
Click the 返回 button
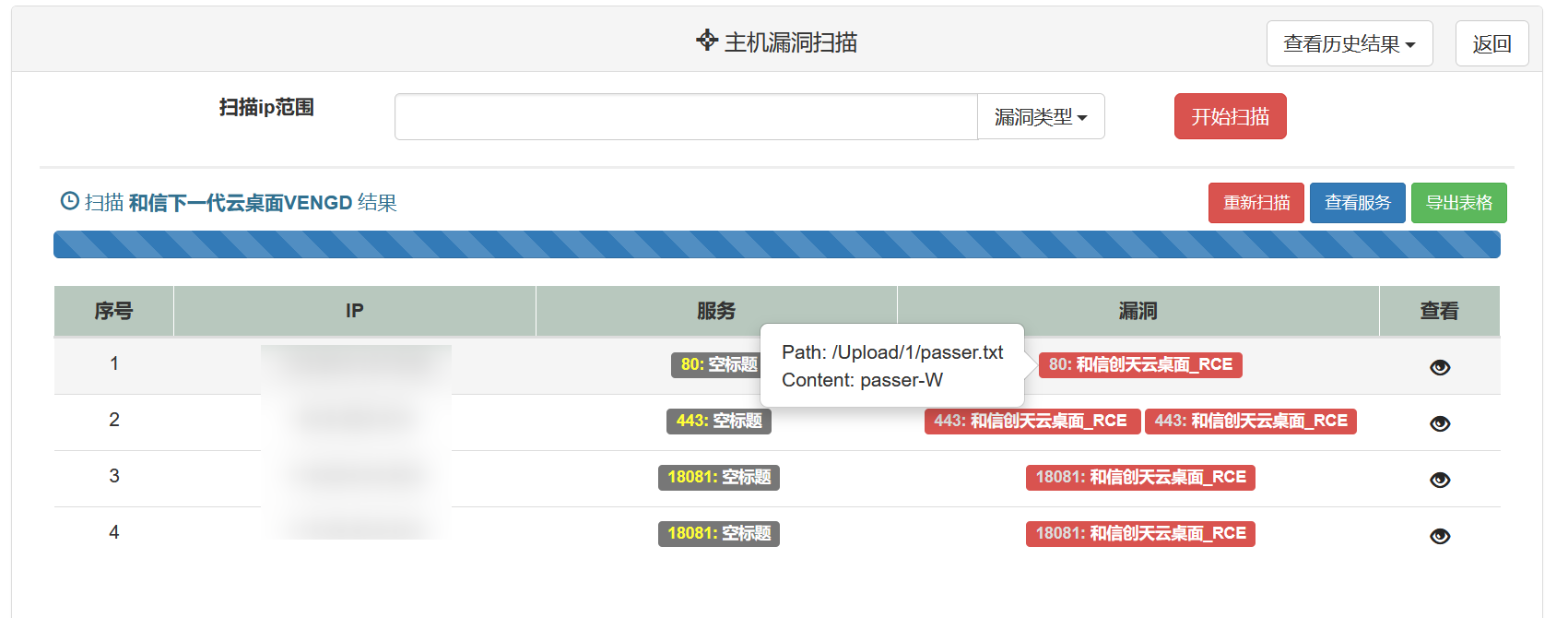(1491, 43)
